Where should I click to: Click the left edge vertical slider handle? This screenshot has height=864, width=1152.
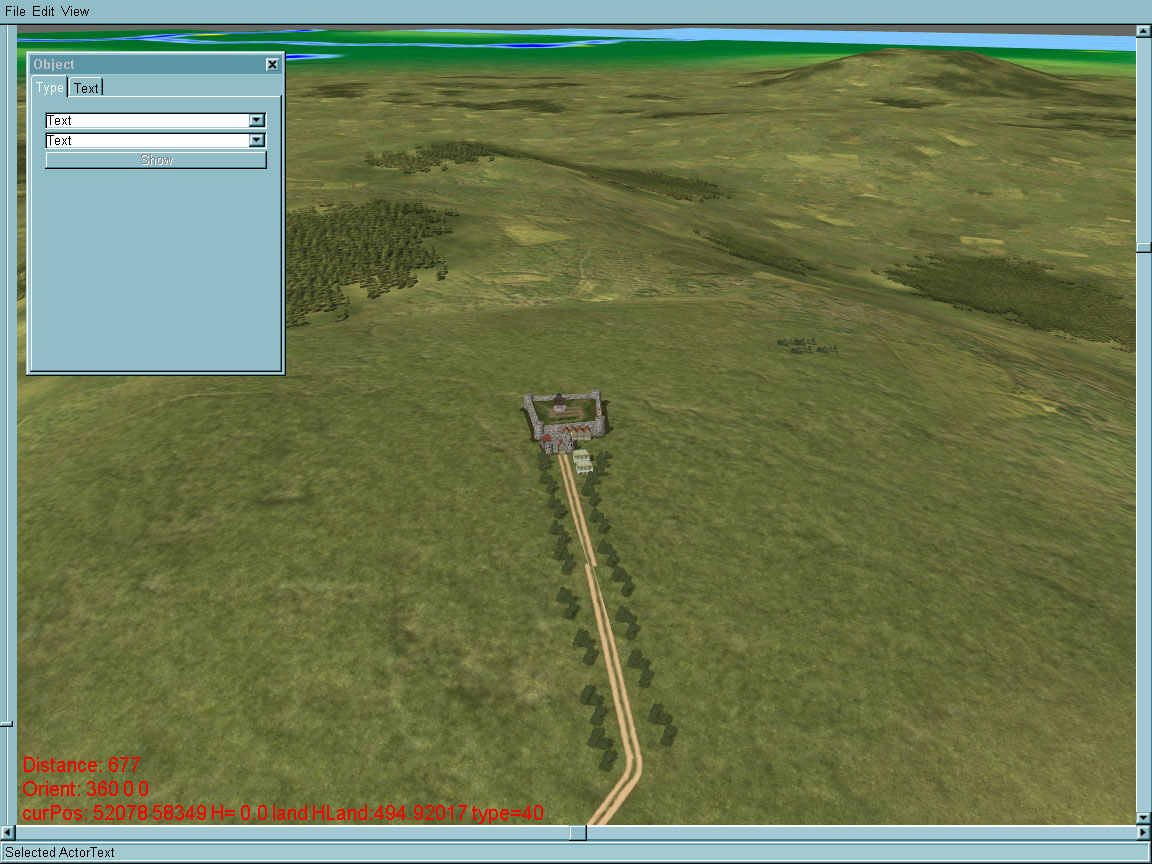coord(6,722)
